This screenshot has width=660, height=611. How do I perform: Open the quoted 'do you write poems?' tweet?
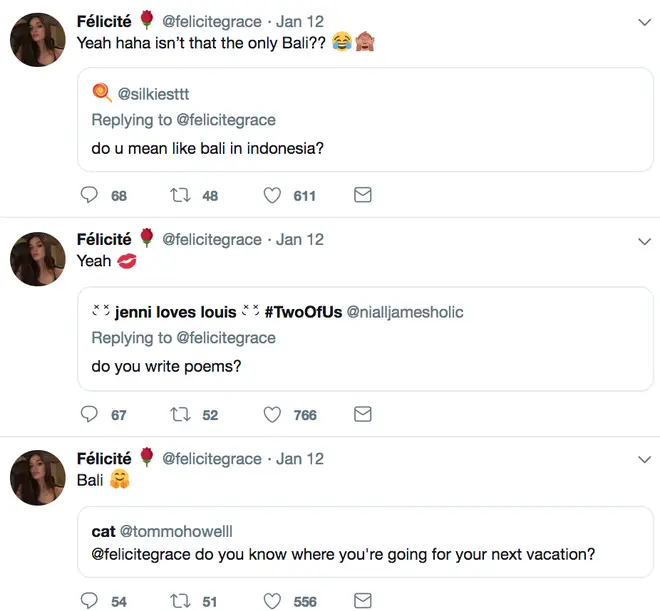tap(365, 339)
